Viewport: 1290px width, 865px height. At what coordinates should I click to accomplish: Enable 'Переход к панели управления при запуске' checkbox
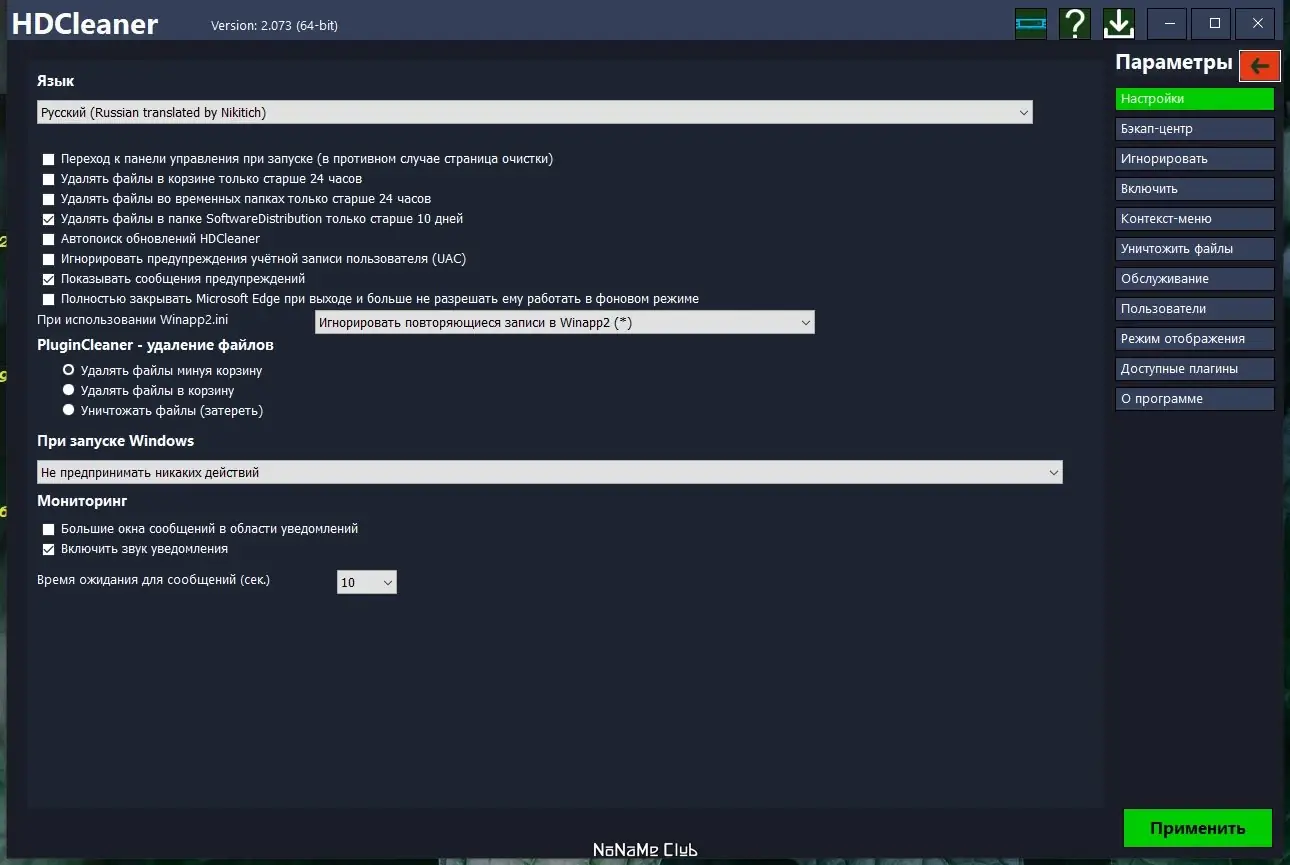point(48,159)
